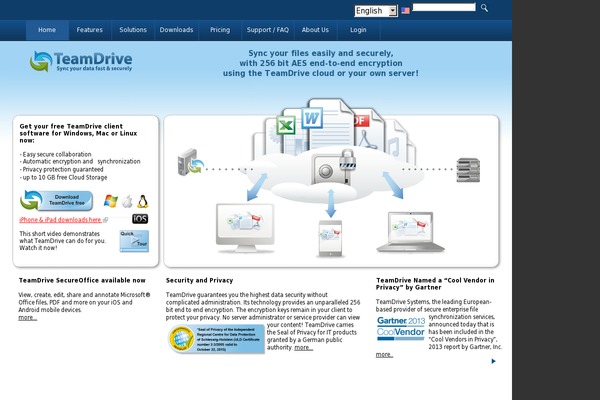The width and height of the screenshot is (600, 400).
Task: Click the TeamDrive SecureOffice available now heading
Action: (82, 280)
